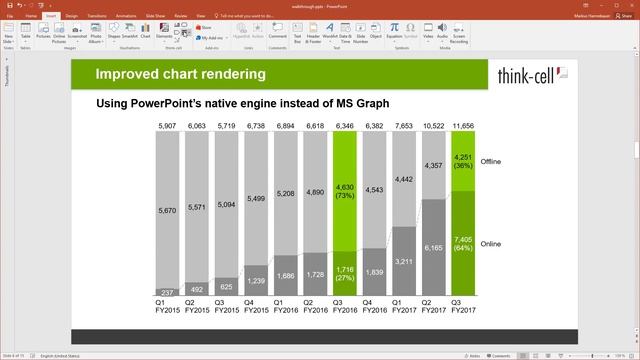
Task: Click the Offline series label
Action: click(x=491, y=162)
